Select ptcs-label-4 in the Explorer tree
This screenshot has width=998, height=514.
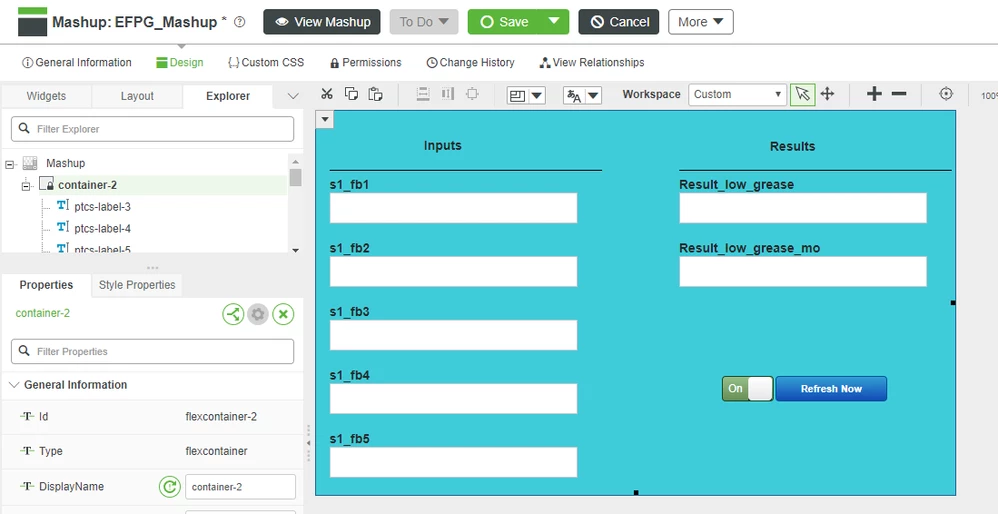pos(102,228)
